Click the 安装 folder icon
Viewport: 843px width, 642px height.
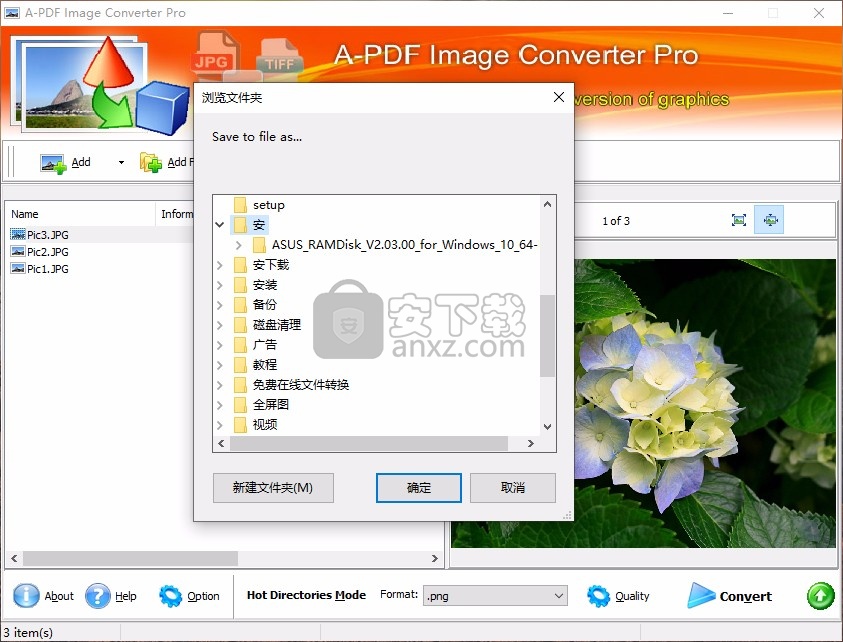(241, 285)
